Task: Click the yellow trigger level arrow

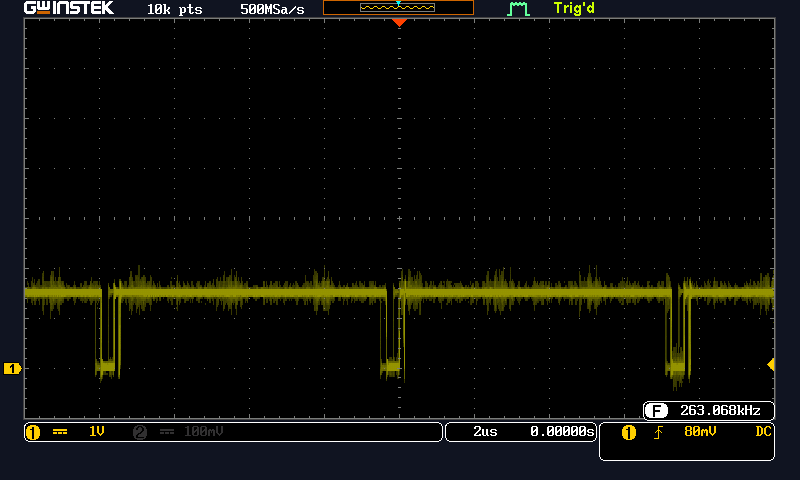Action: [771, 364]
